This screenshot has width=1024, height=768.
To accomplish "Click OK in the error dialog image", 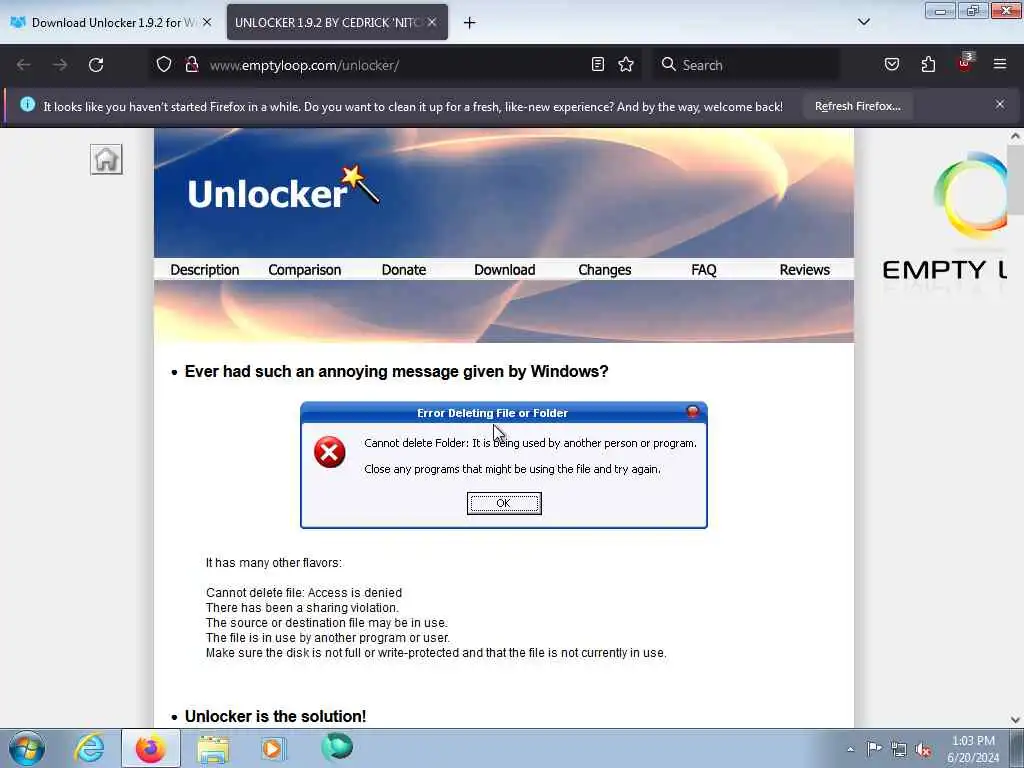I will click(504, 503).
